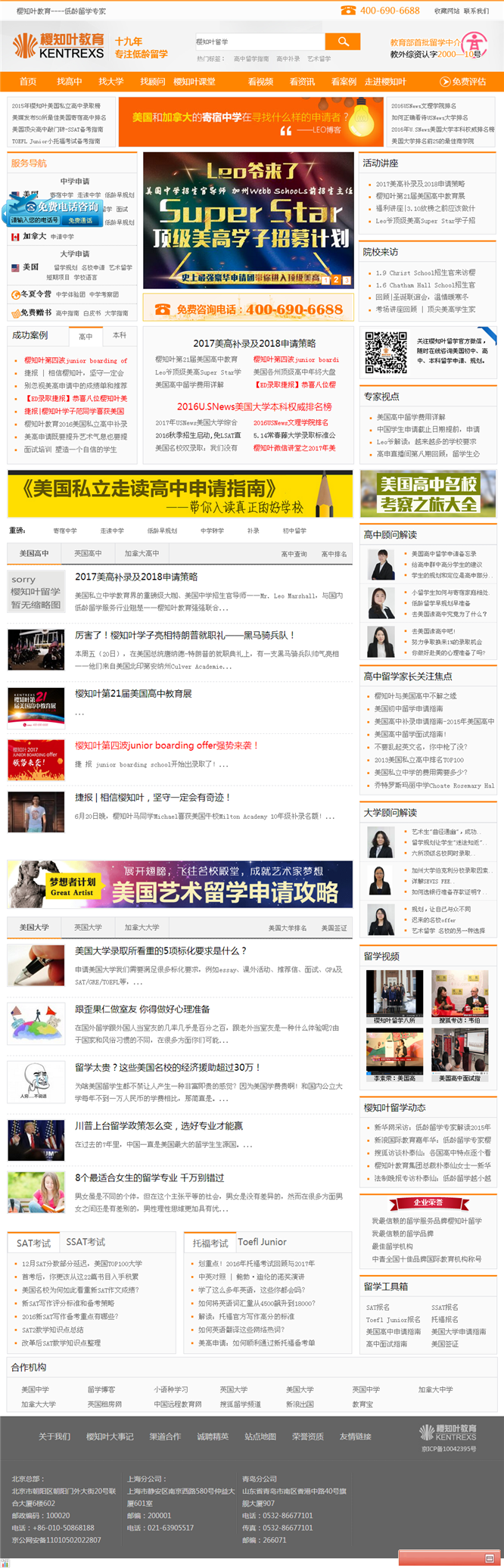The width and height of the screenshot is (504, 1568).
Task: Open 看视频 in the orange navigation bar
Action: point(260,82)
